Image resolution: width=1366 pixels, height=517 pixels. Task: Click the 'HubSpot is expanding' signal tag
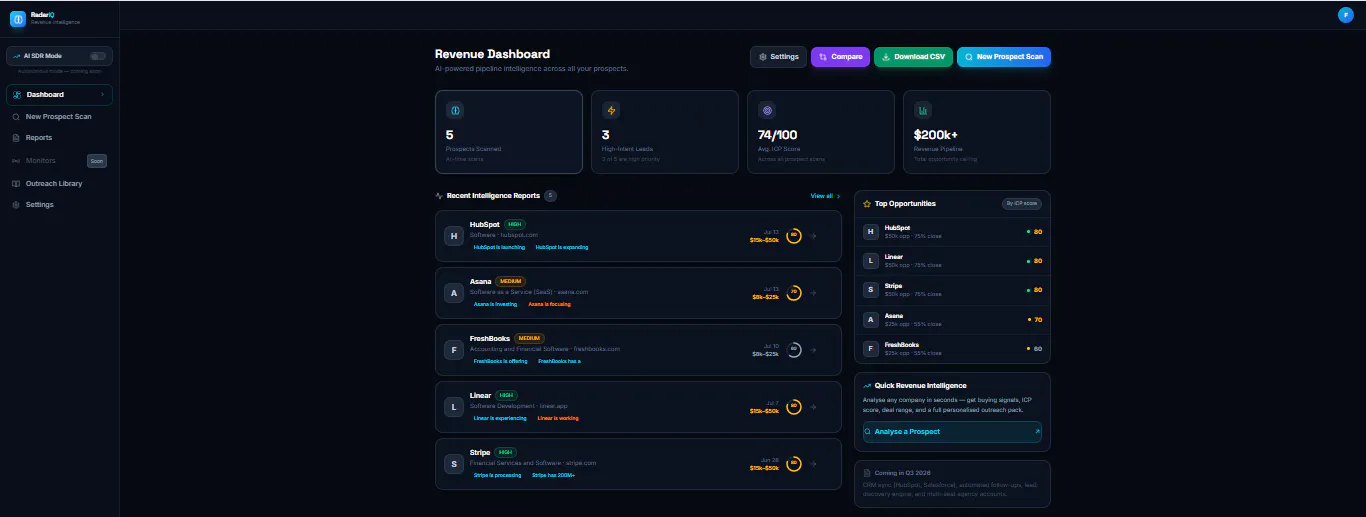click(562, 247)
